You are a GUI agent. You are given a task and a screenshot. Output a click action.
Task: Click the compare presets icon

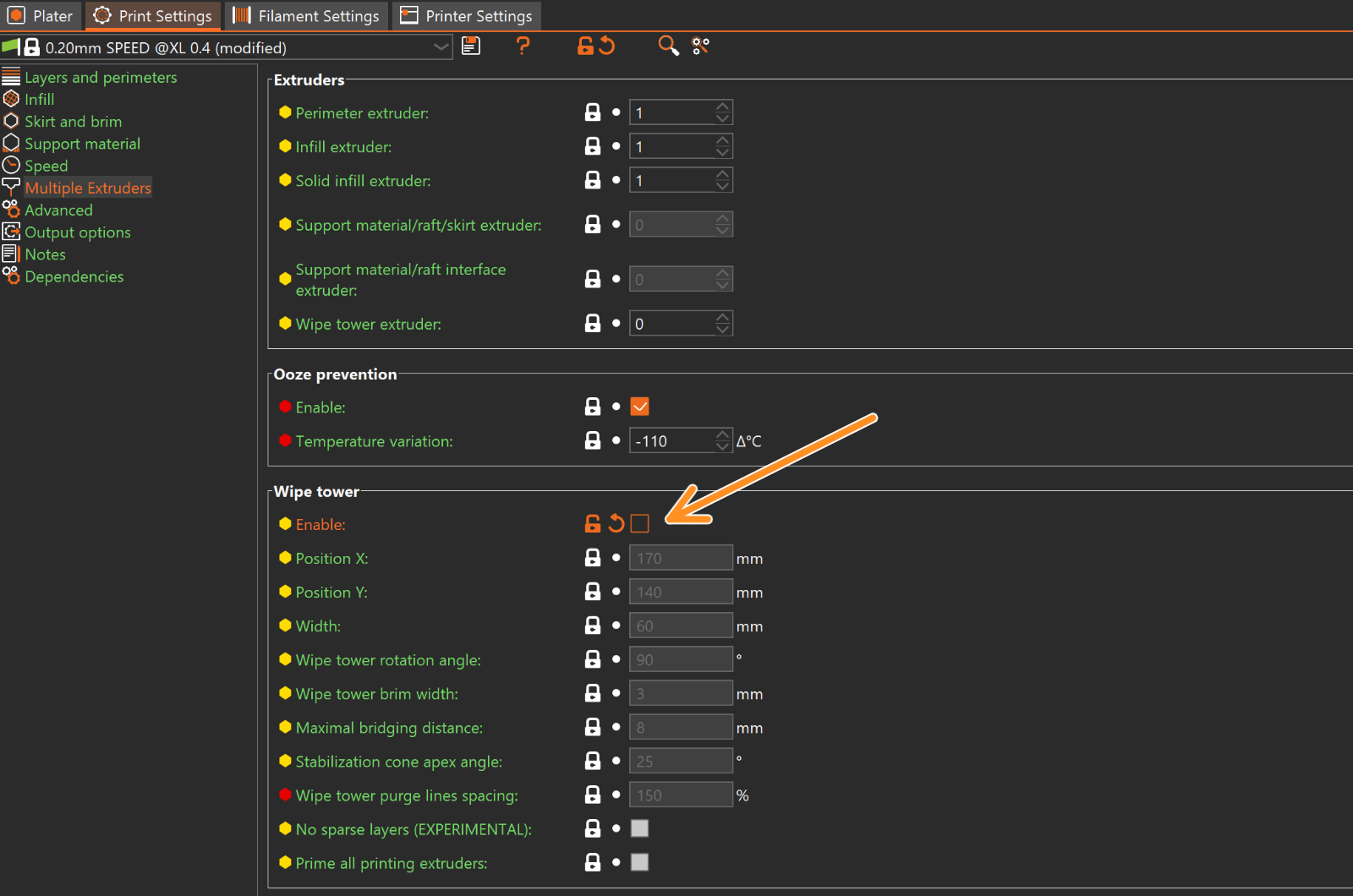[700, 46]
